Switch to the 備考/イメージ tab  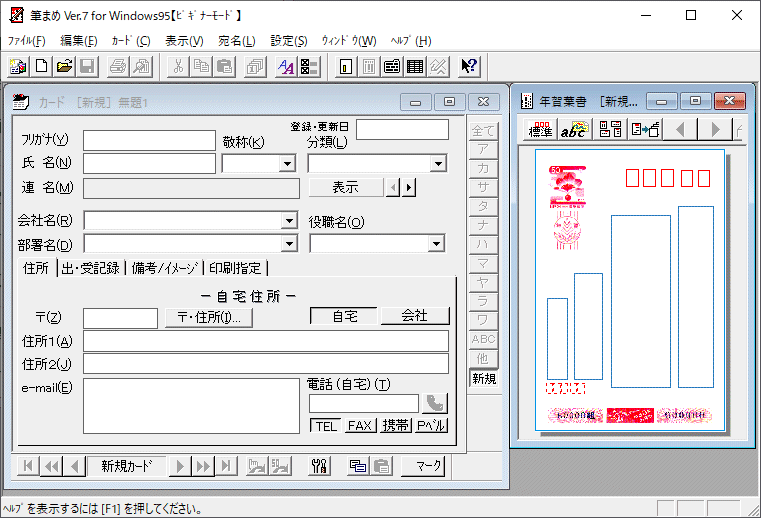click(x=165, y=268)
